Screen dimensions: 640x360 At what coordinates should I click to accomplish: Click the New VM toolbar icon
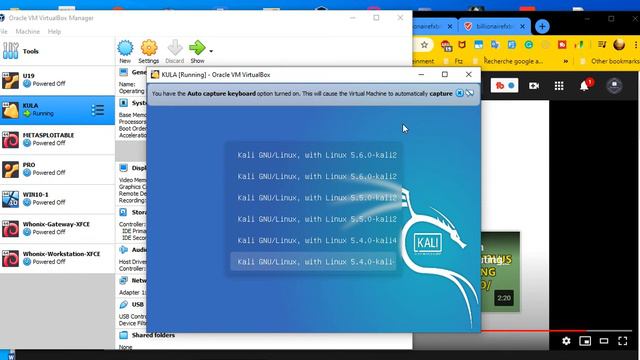125,48
